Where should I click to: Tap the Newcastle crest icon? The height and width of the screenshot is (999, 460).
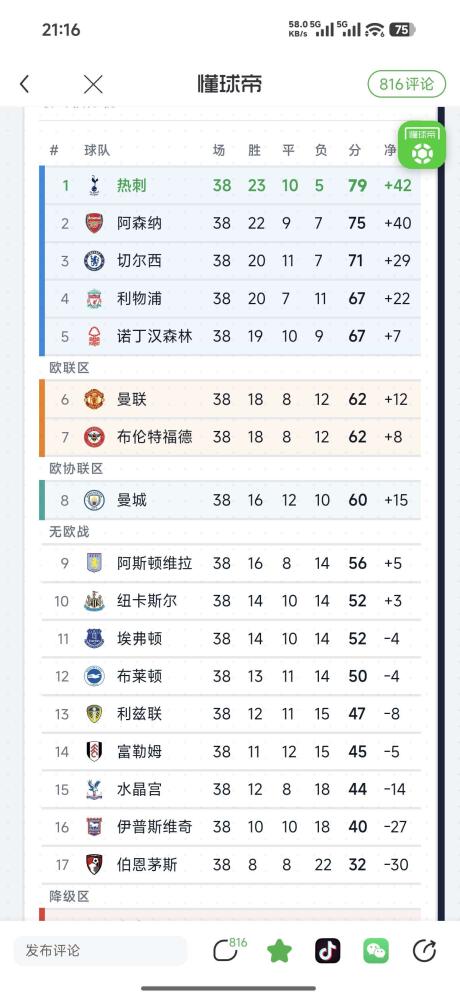(x=94, y=601)
